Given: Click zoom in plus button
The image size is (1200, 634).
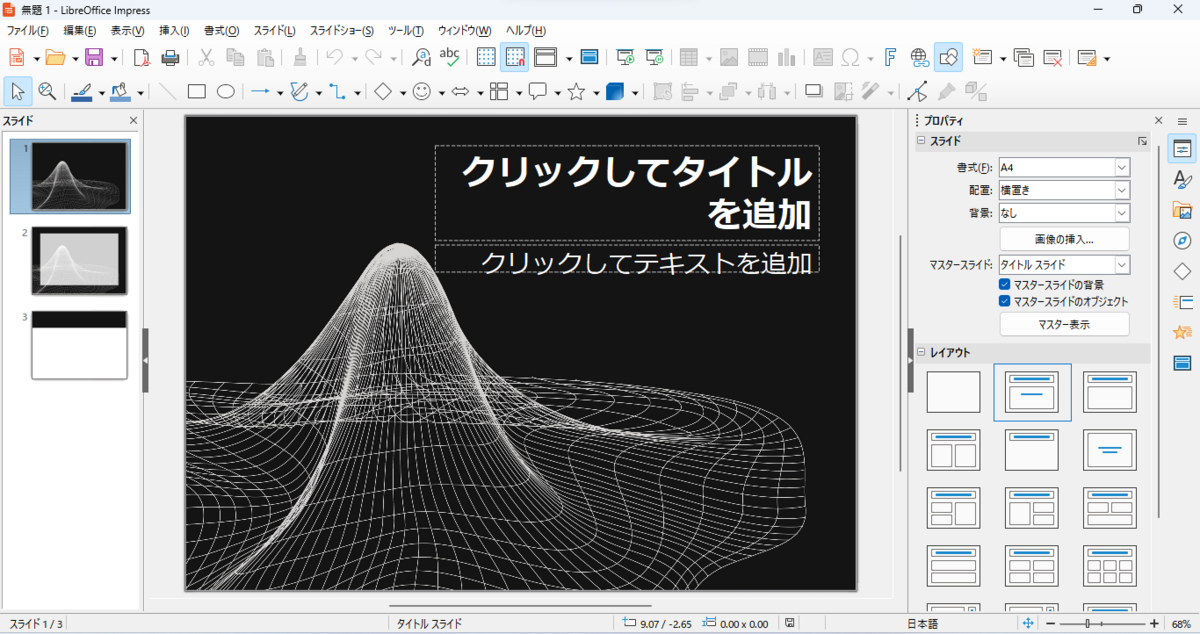Looking at the screenshot, I should pos(1156,624).
